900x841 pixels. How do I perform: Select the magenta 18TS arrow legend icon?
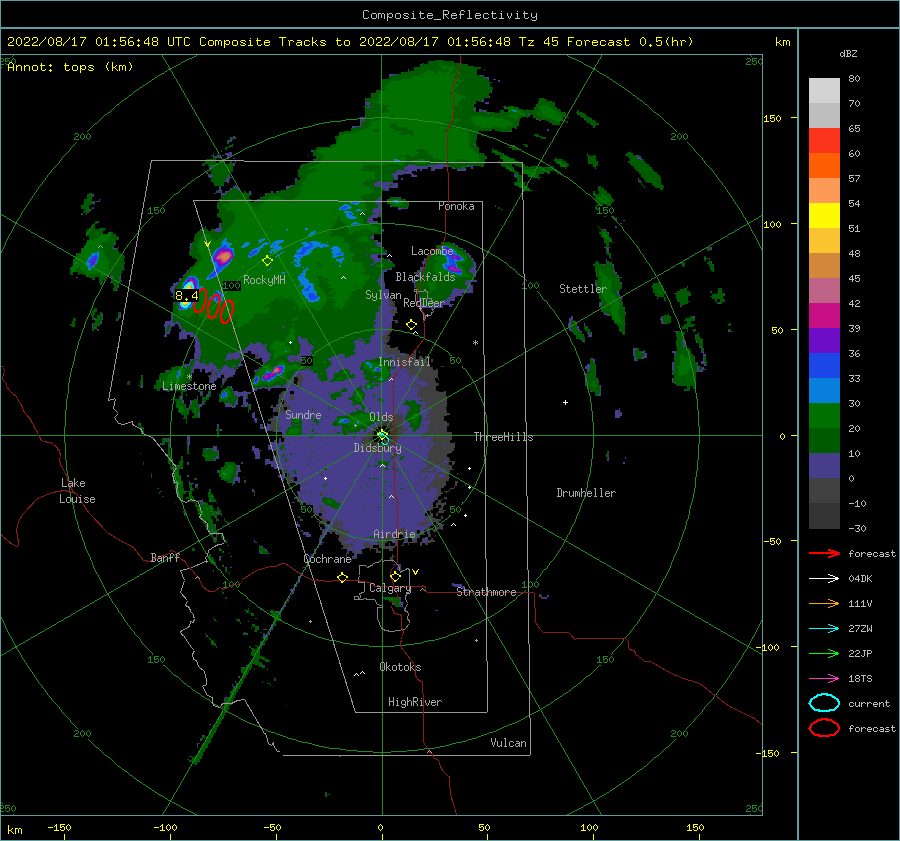pyautogui.click(x=824, y=679)
